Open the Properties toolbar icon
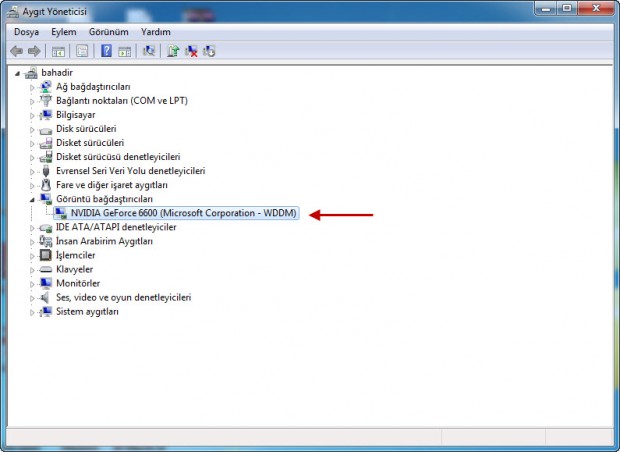Viewport: 620px width, 452px height. click(x=82, y=51)
